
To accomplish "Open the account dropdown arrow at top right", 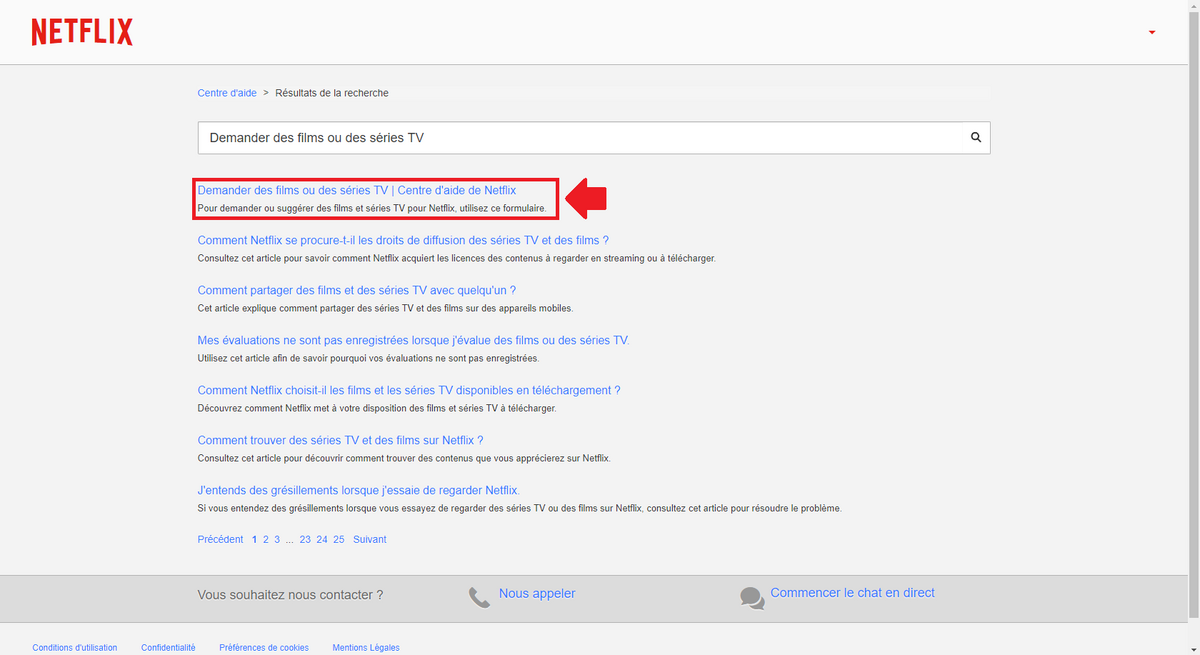I will (1152, 33).
